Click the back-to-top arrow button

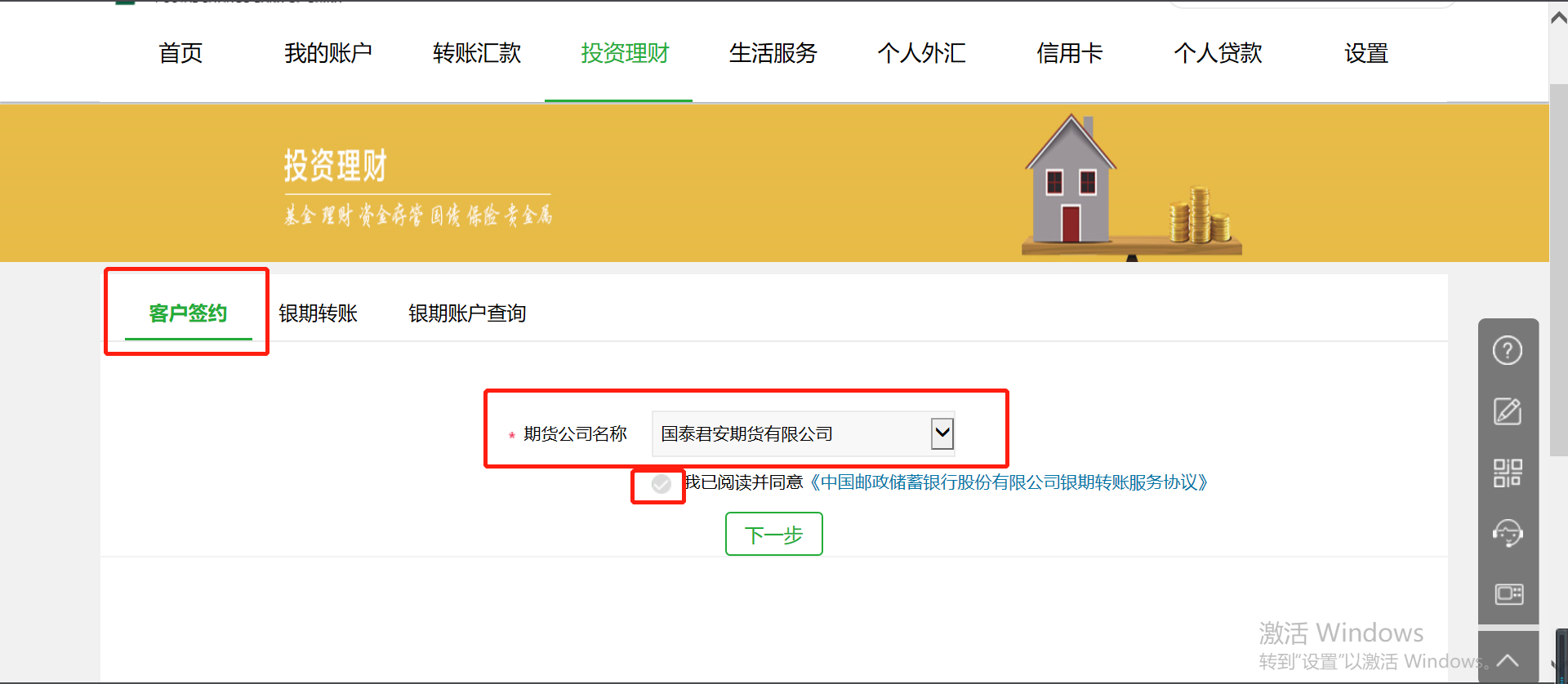(x=1508, y=660)
